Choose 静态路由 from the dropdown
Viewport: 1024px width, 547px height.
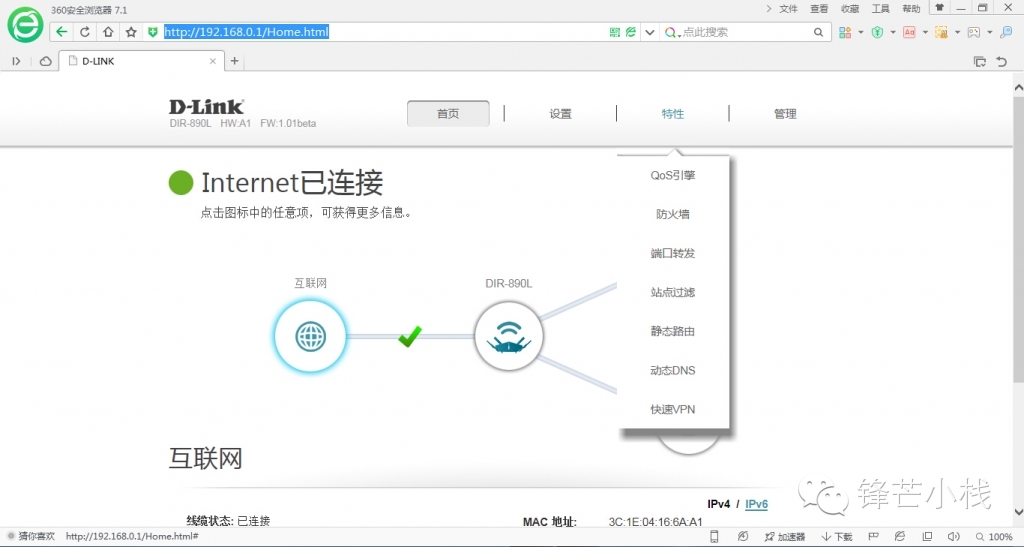pyautogui.click(x=673, y=332)
